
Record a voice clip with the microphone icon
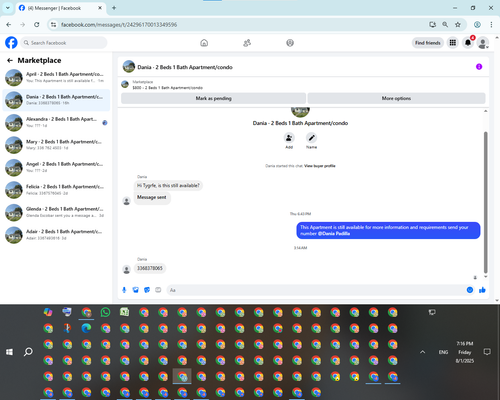pos(124,290)
